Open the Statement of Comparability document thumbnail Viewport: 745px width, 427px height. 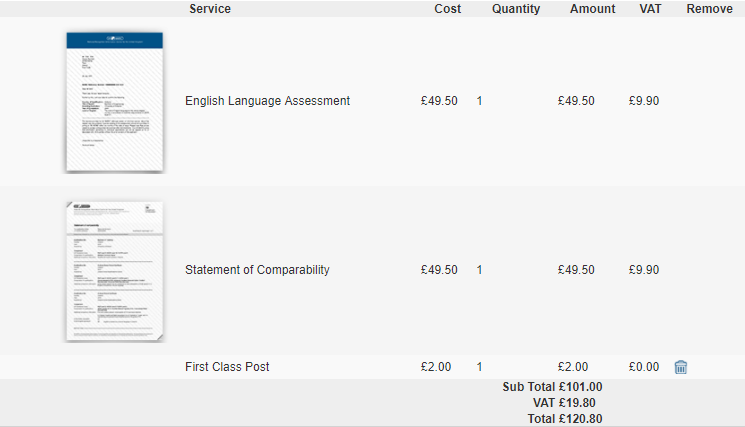[114, 270]
